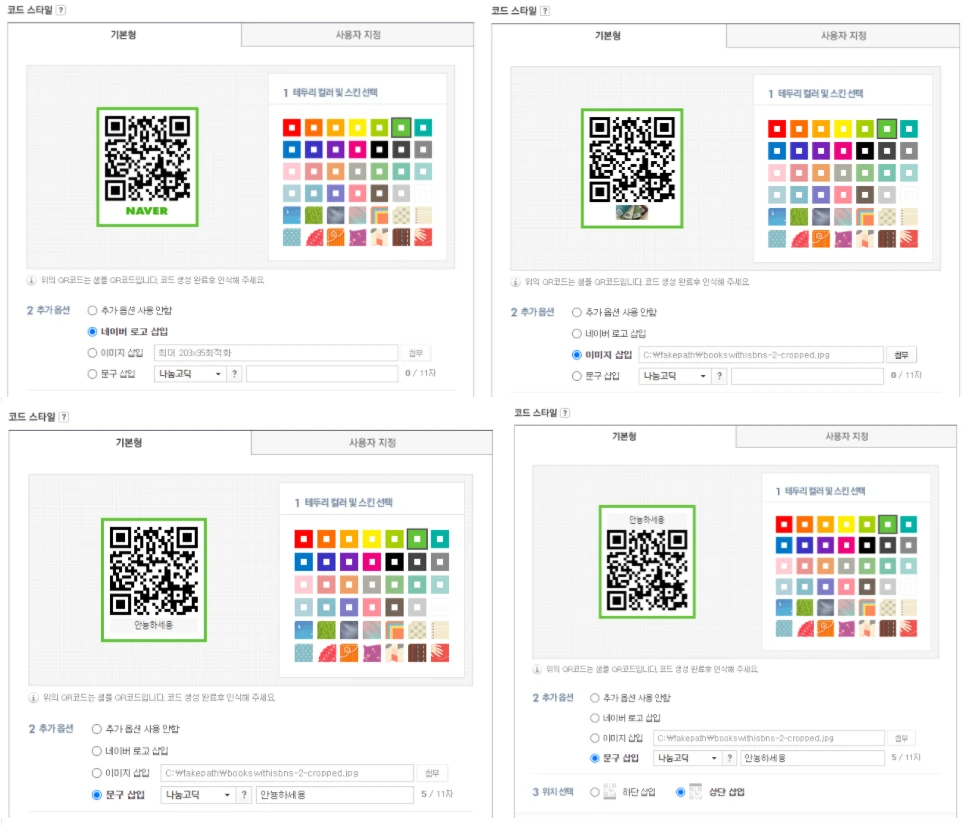Choose yellow border color in bottom-right panel
Viewport: 964px width, 825px height.
(846, 524)
